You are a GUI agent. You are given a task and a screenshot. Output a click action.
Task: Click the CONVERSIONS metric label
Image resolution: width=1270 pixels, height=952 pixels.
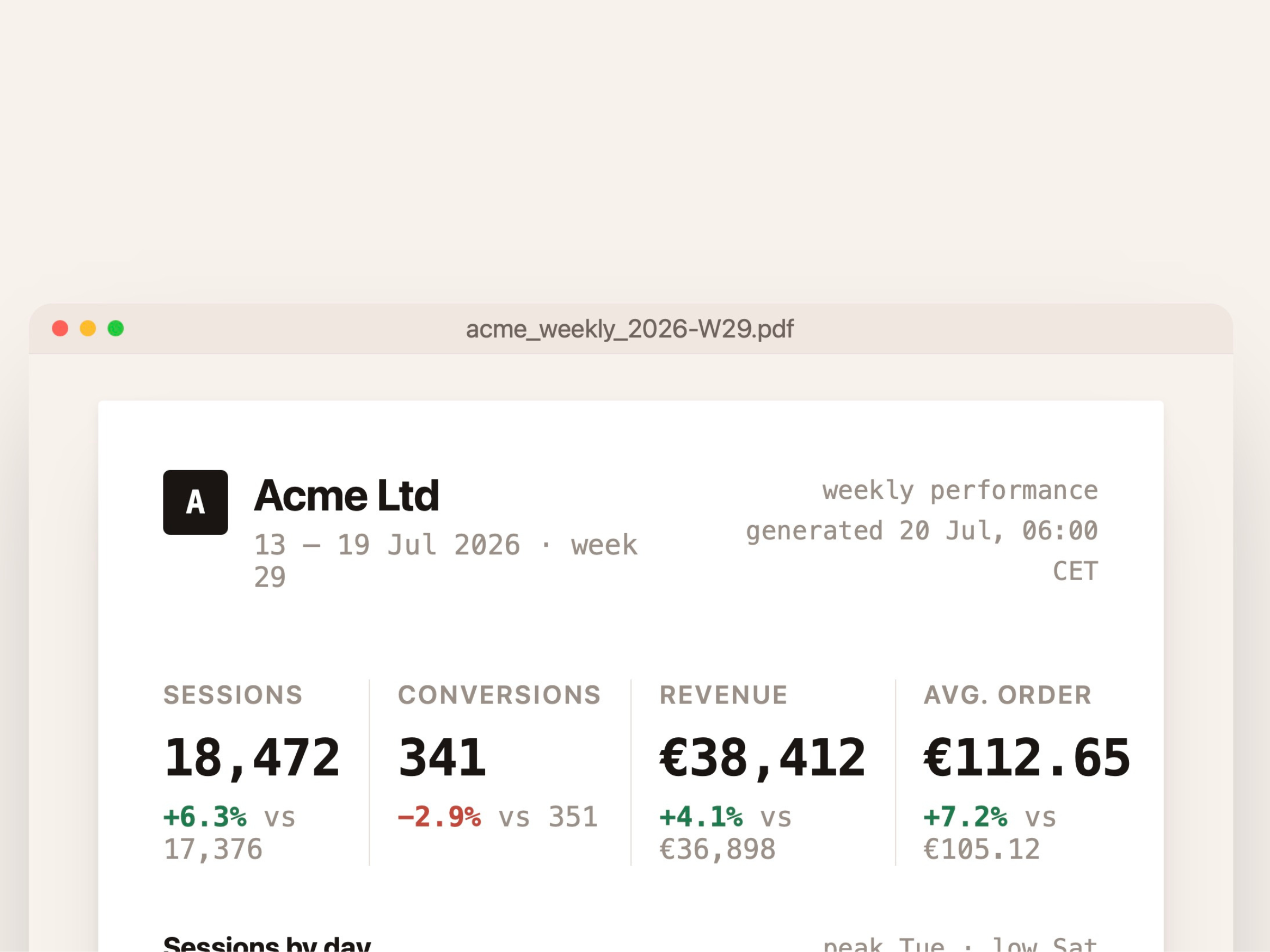click(500, 695)
